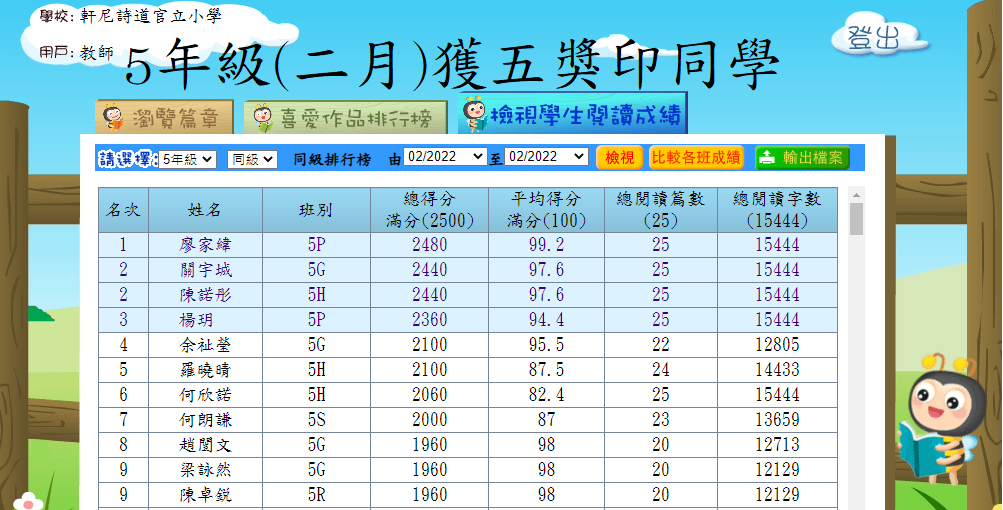Click the 名次 column header

pyautogui.click(x=123, y=210)
